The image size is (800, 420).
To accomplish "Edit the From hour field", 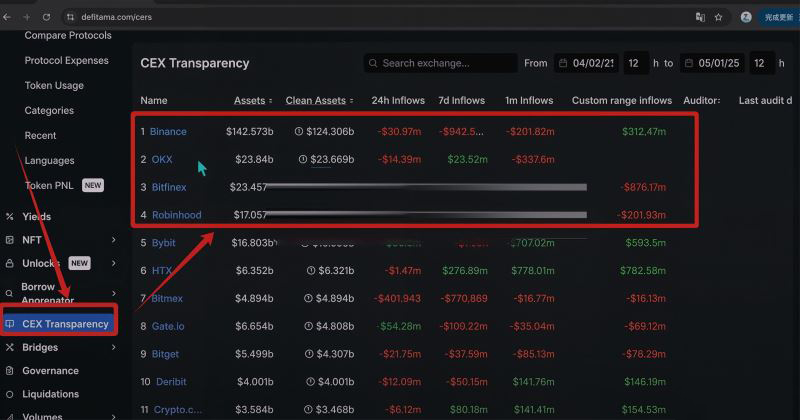I will click(636, 63).
